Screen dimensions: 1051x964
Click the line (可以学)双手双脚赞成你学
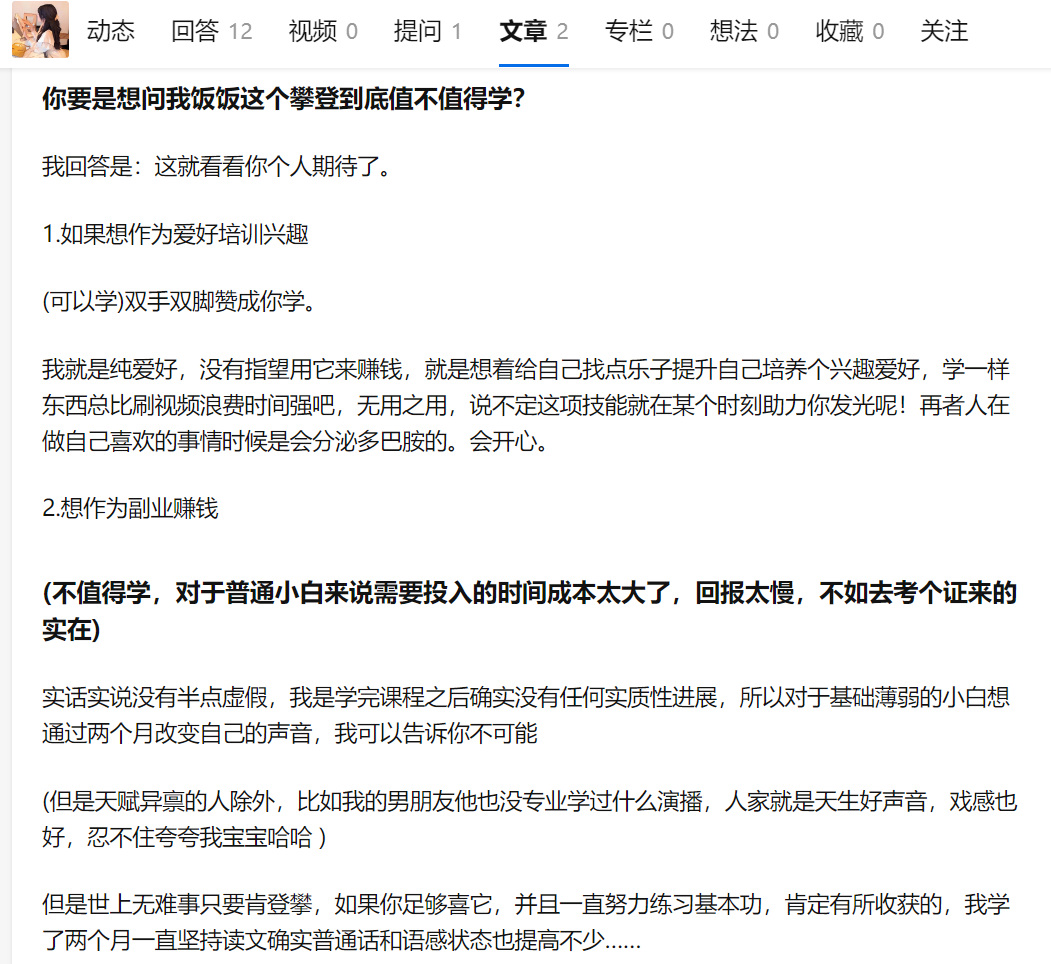(x=178, y=302)
